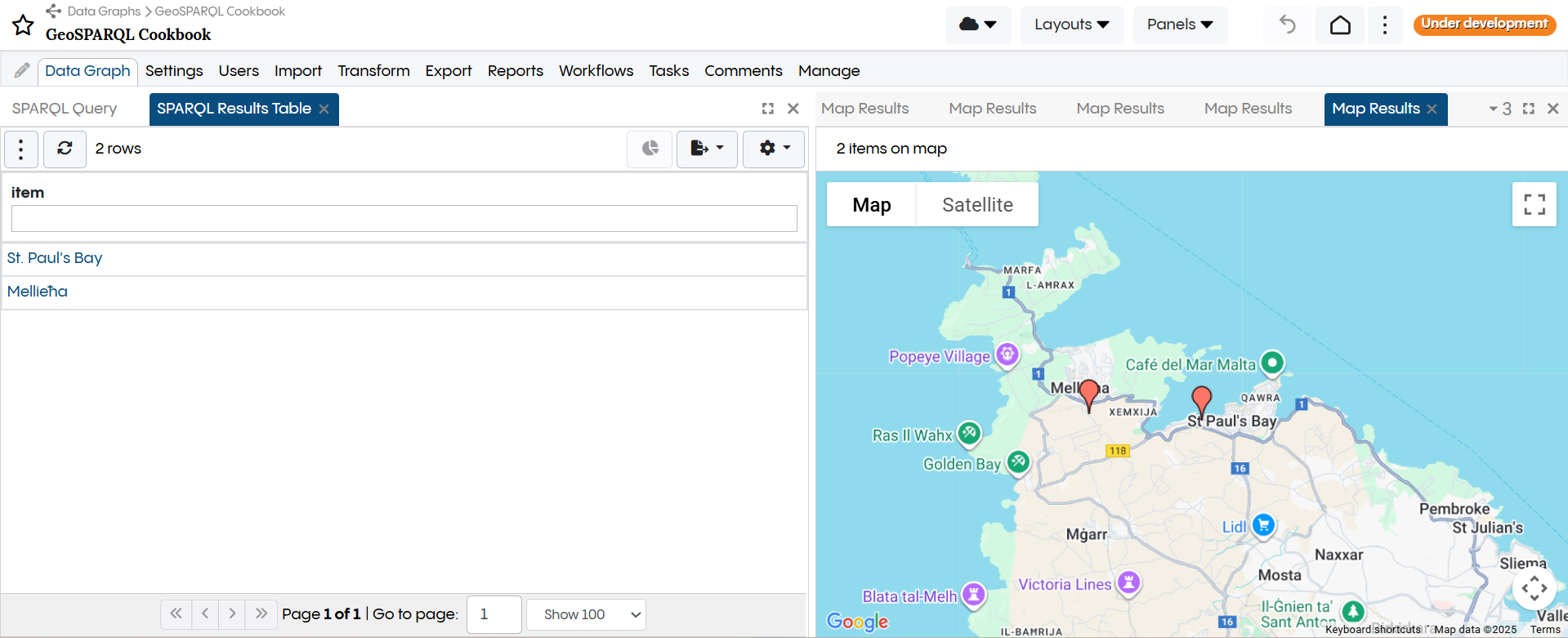Click the pencil edit icon
The height and width of the screenshot is (638, 1568).
coord(22,71)
